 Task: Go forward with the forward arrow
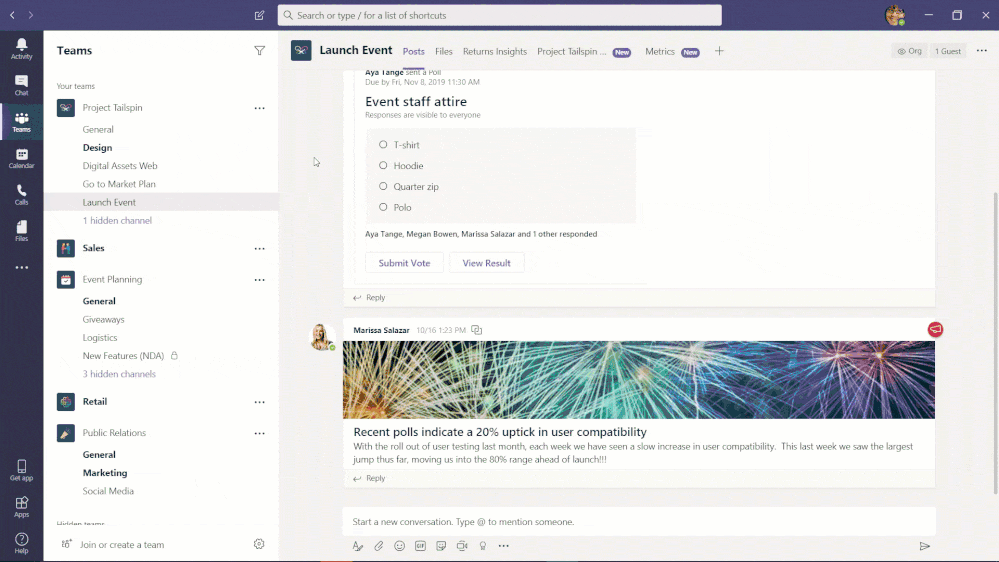pos(31,15)
